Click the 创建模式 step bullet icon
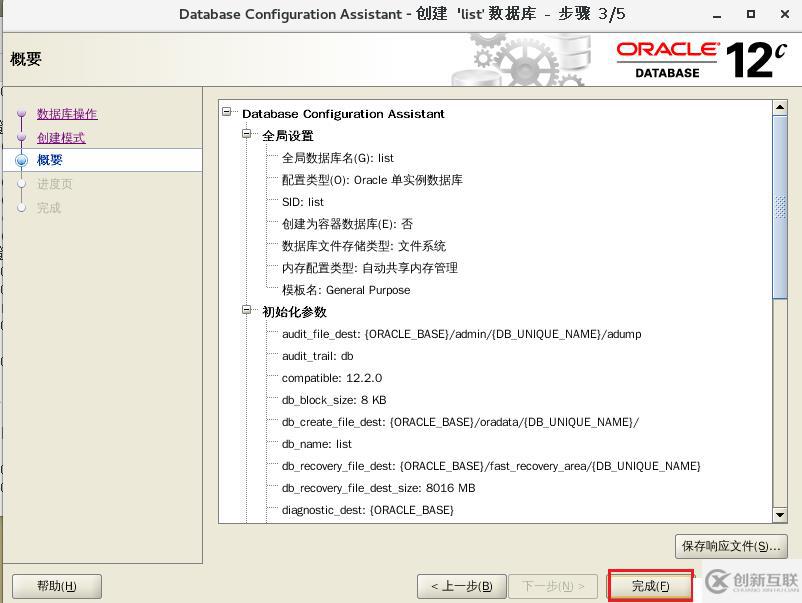 point(21,137)
